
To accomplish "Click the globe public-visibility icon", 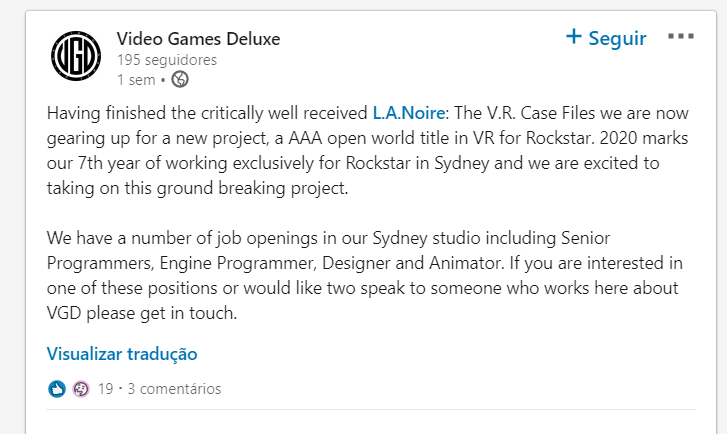I will (x=180, y=79).
